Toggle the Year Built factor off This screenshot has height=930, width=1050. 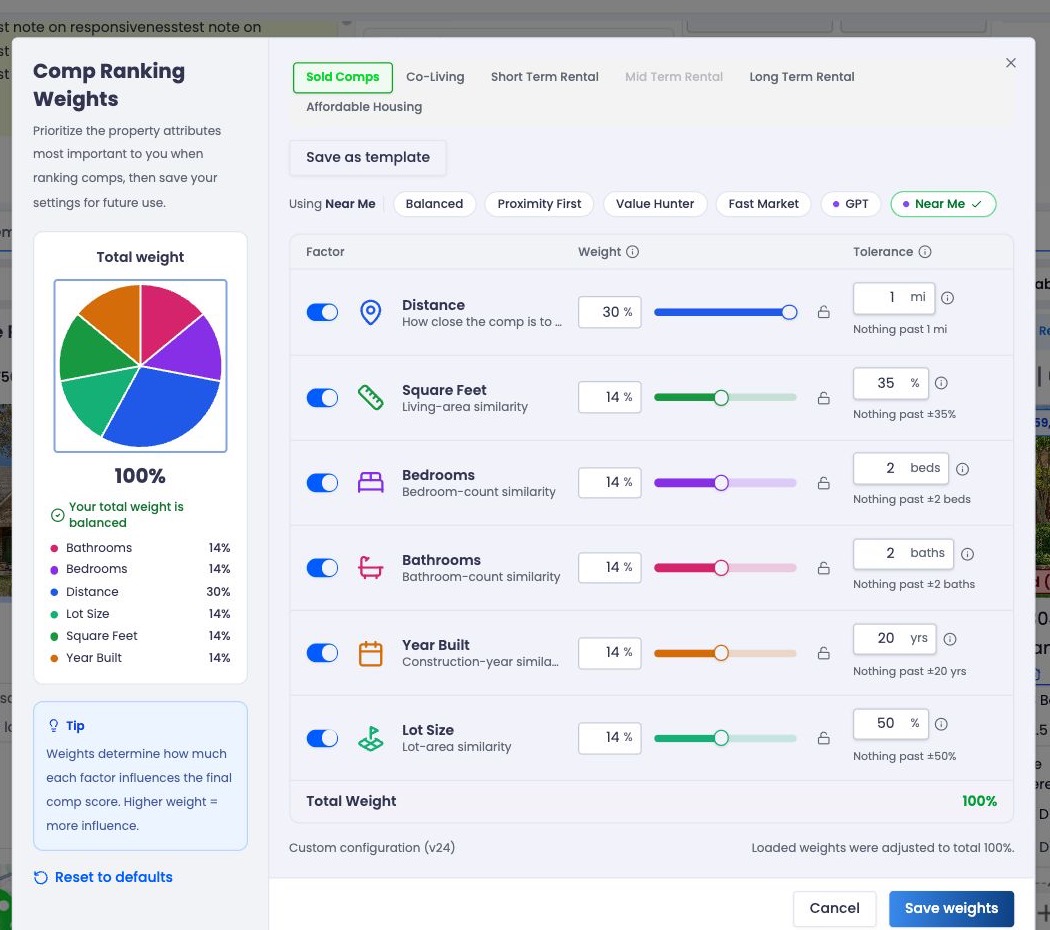click(322, 653)
